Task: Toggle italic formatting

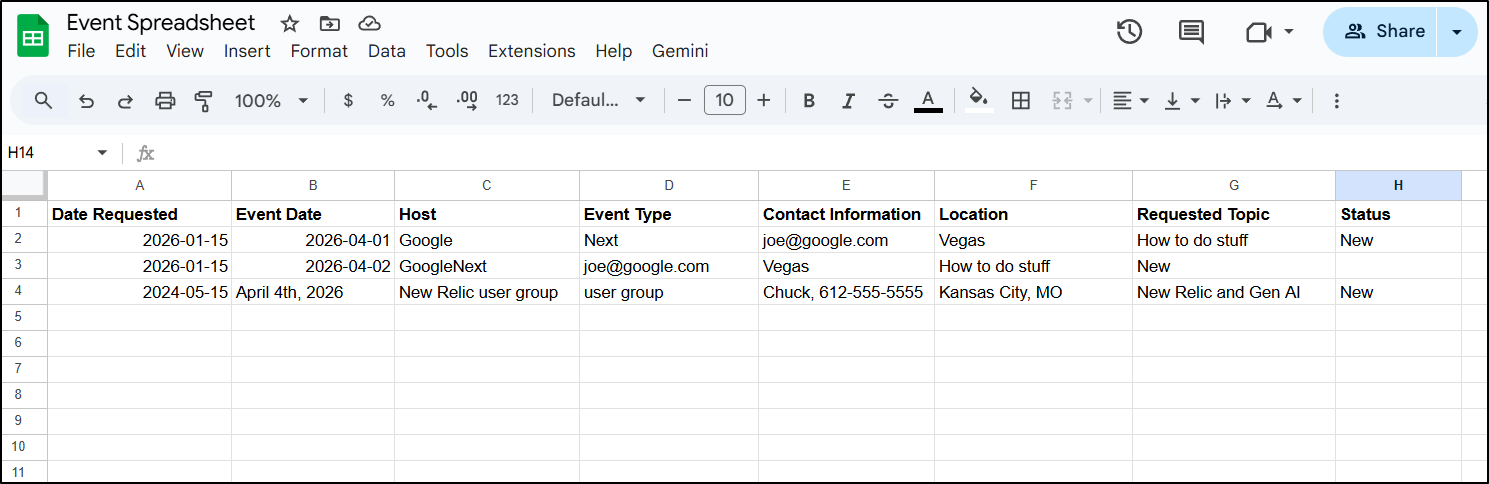Action: [x=848, y=101]
